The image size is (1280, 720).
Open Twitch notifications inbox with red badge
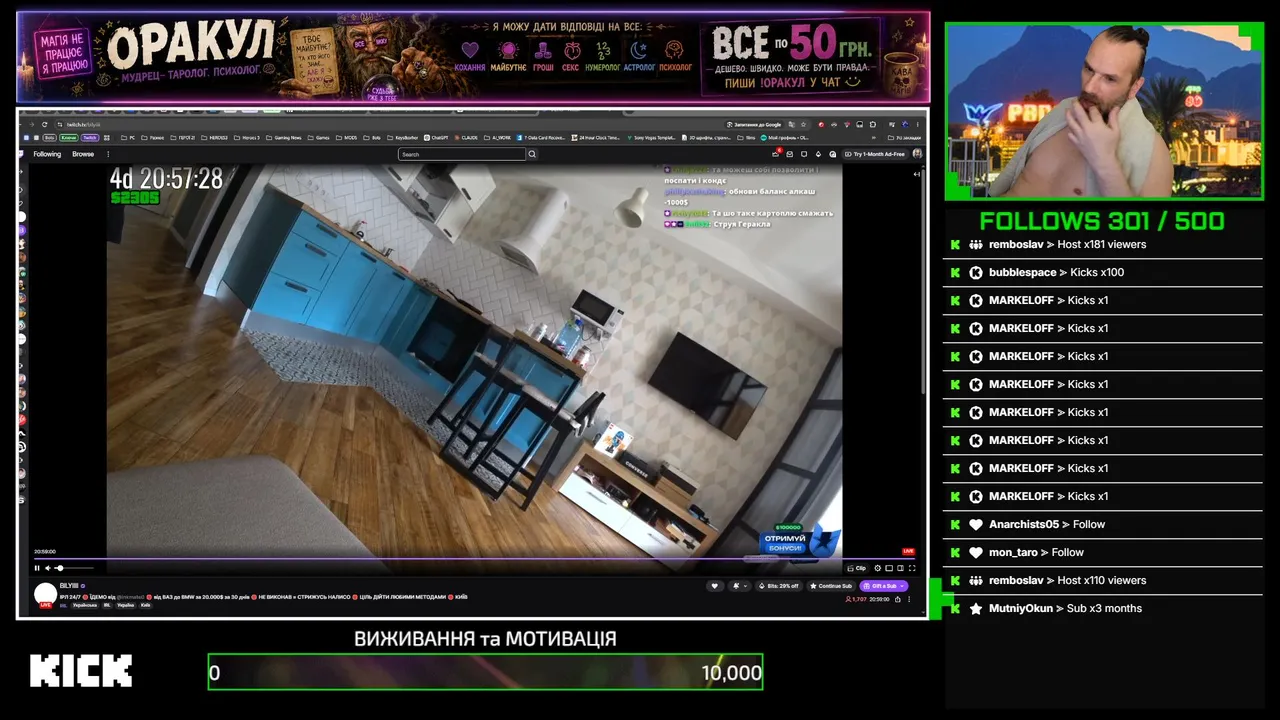click(x=776, y=154)
